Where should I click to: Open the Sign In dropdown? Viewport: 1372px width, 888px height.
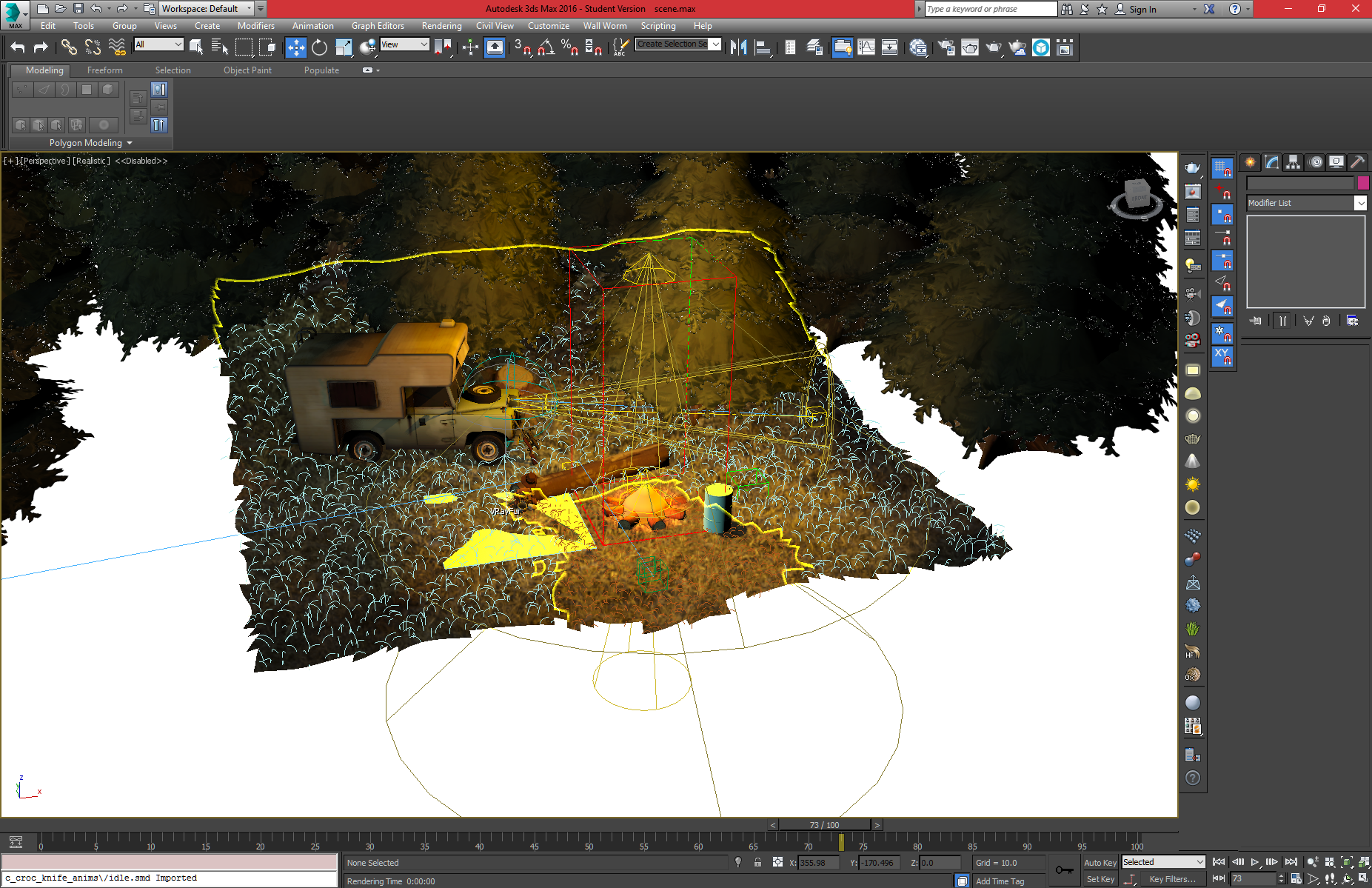pyautogui.click(x=1194, y=9)
